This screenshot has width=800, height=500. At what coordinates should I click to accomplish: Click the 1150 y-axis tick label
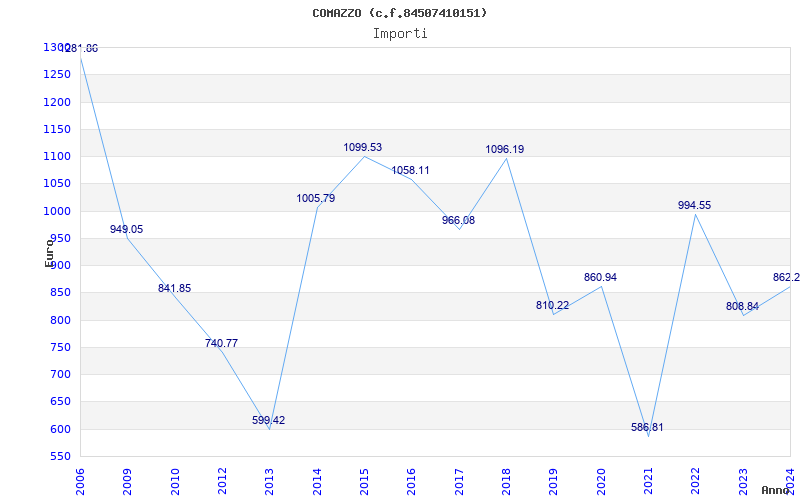coord(57,129)
